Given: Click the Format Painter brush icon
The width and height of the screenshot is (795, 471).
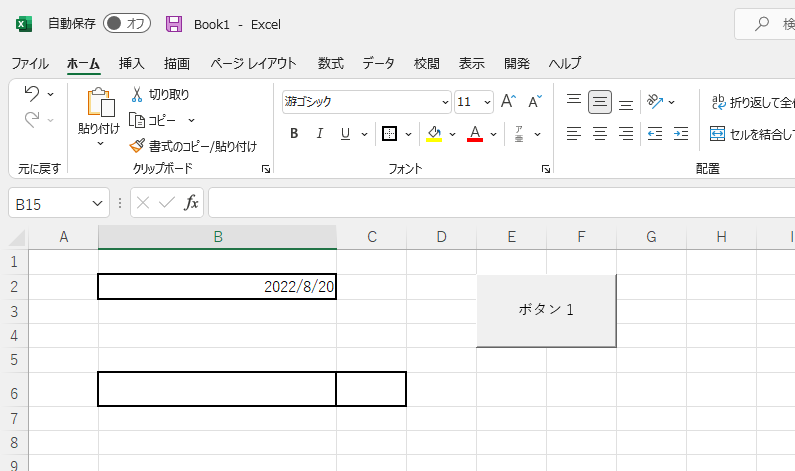Looking at the screenshot, I should click(x=138, y=146).
